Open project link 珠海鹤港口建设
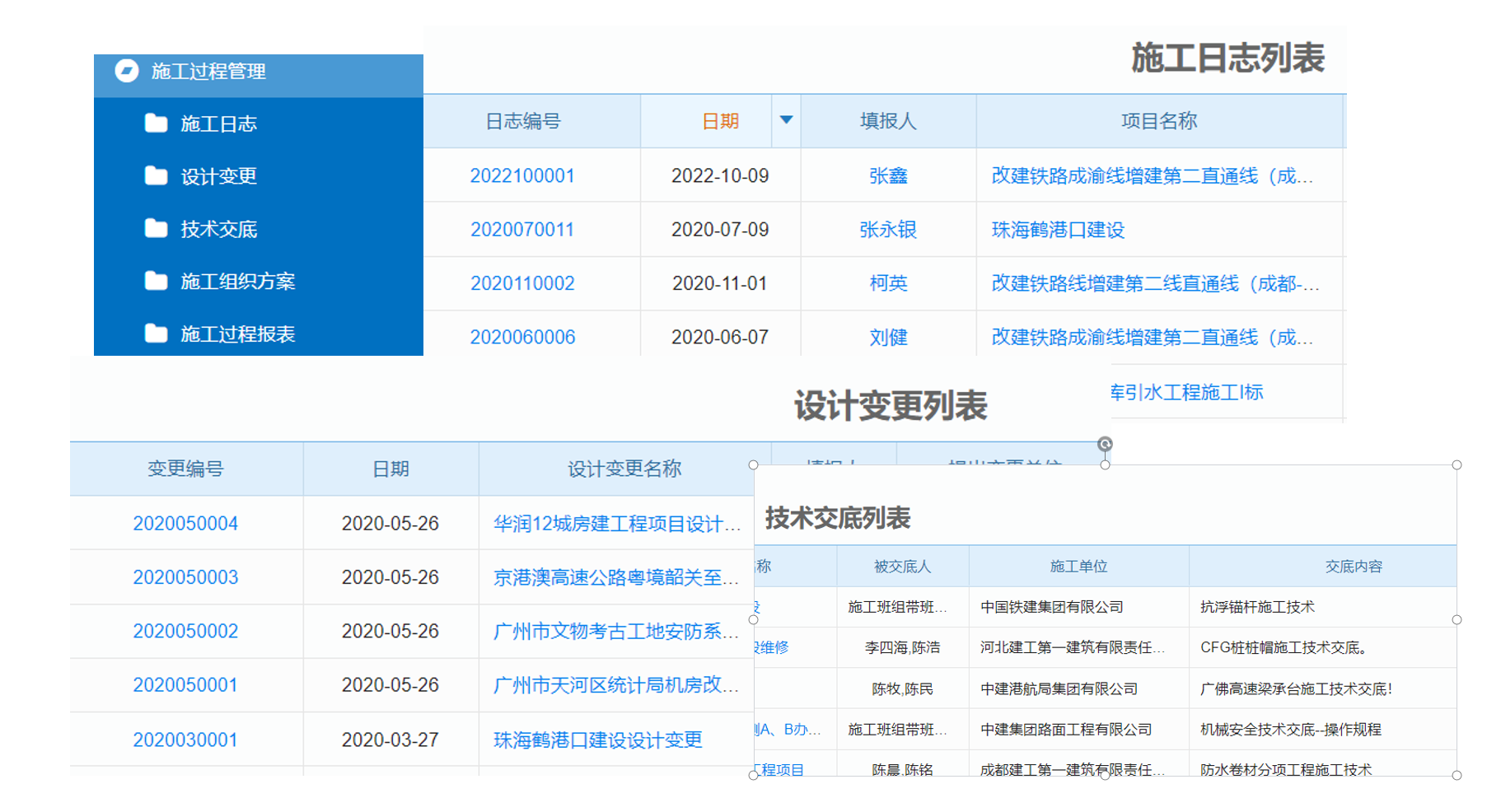The height and width of the screenshot is (812, 1487). click(x=1058, y=230)
